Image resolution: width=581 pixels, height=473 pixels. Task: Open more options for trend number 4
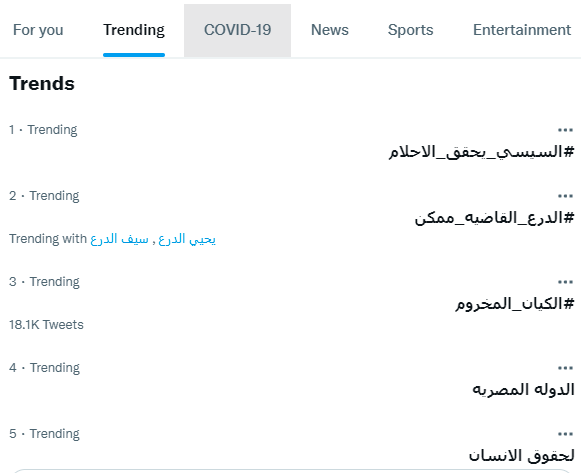point(565,368)
